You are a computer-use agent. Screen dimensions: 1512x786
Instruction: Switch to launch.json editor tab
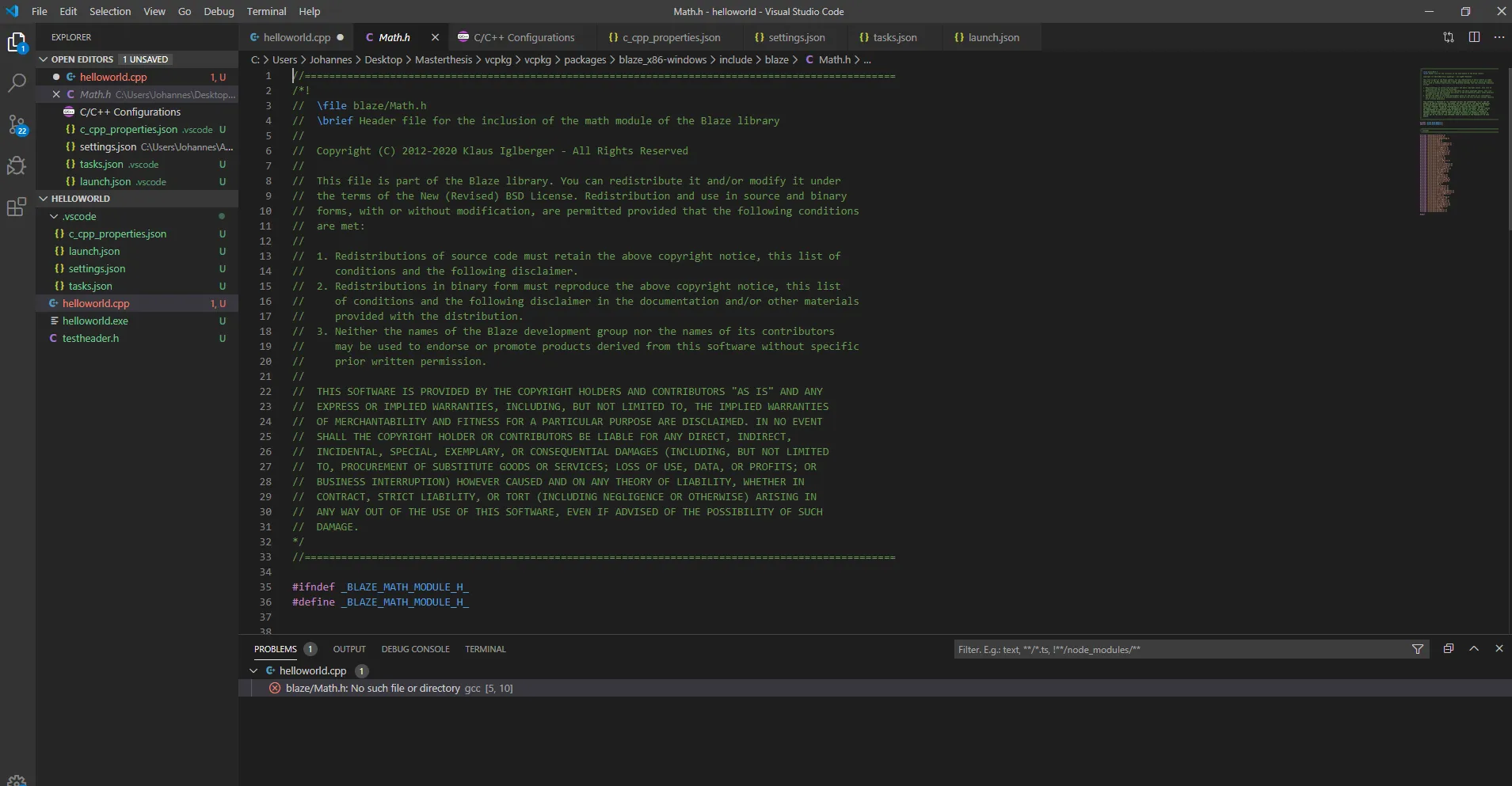click(x=993, y=37)
